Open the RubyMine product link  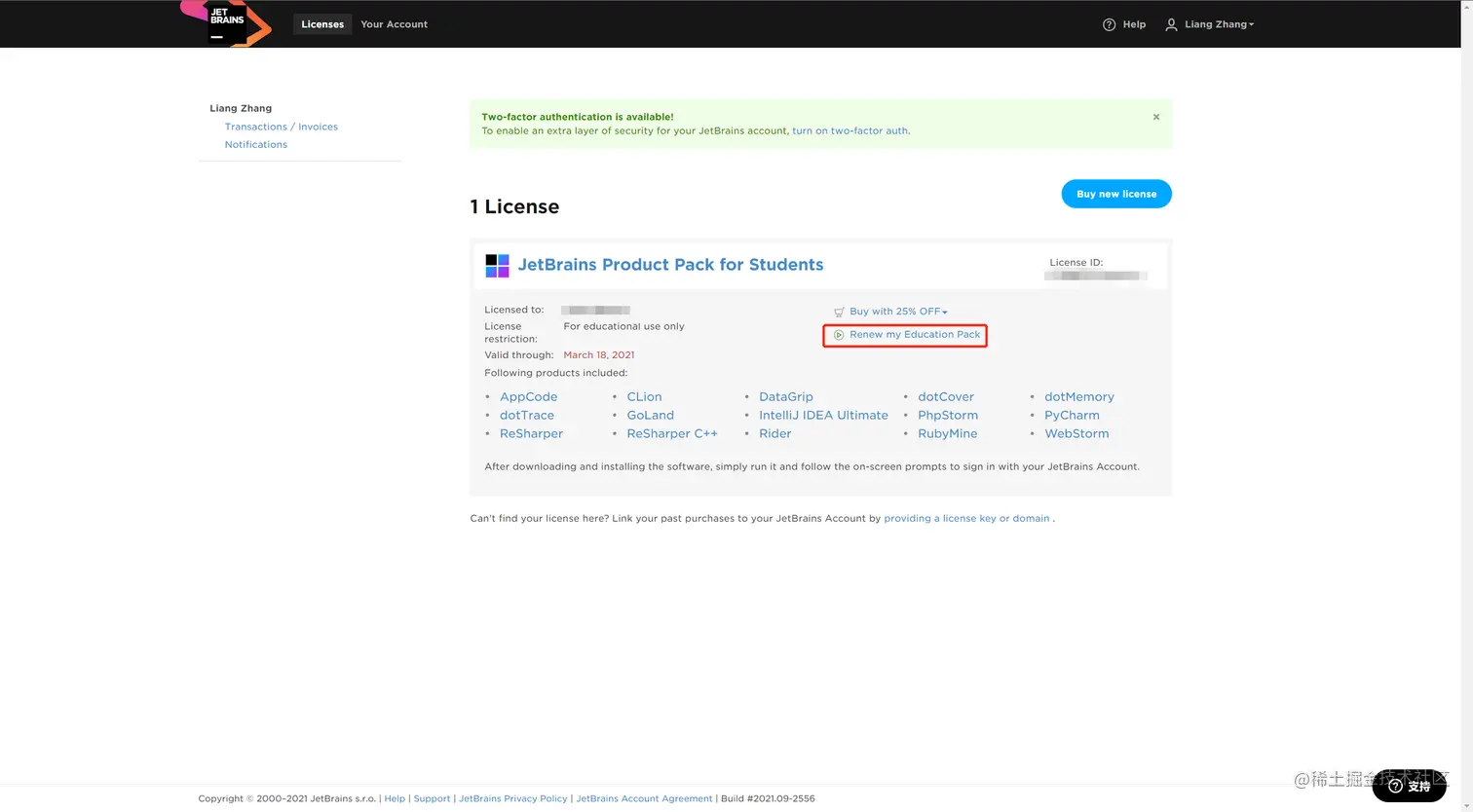(947, 433)
